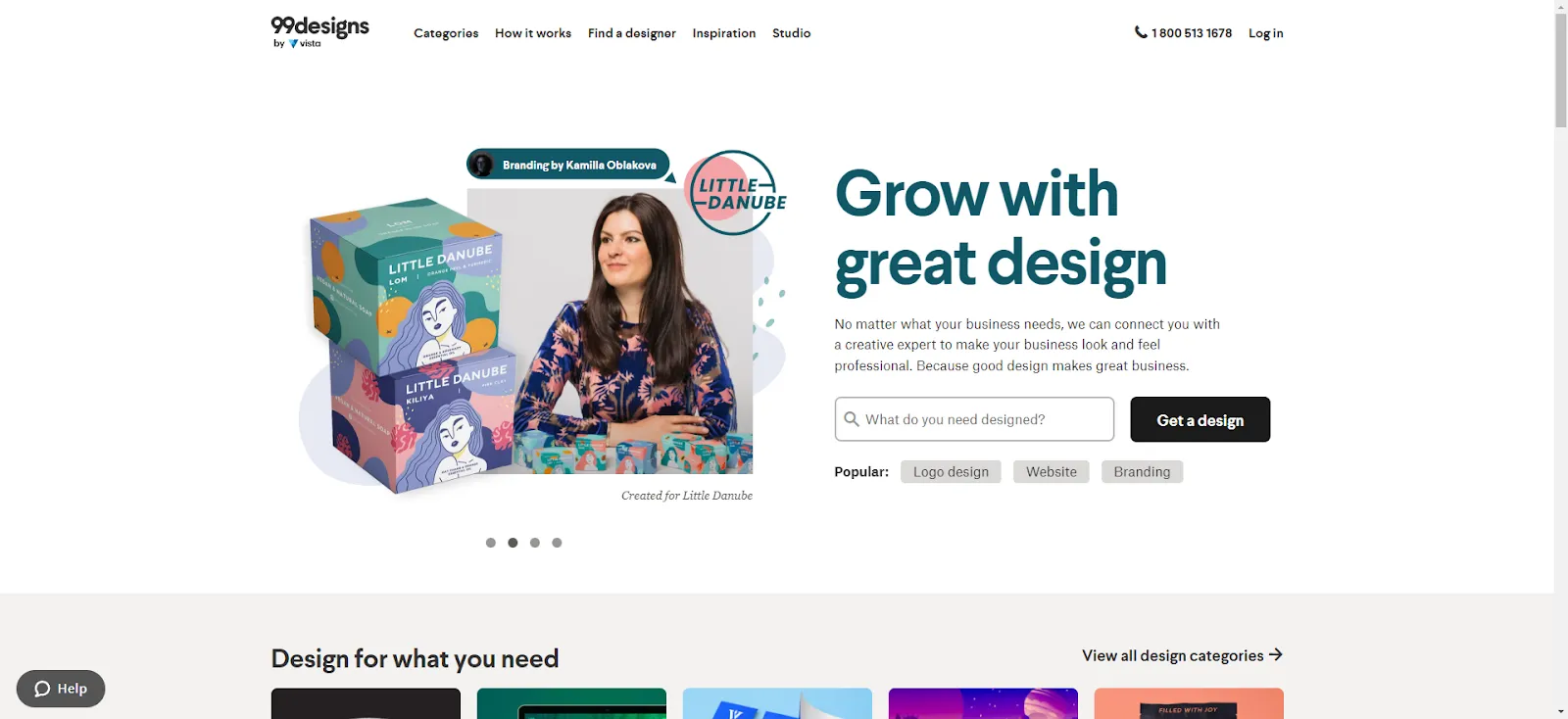Open the Help chat bubble
This screenshot has width=1568, height=719.
click(x=61, y=689)
